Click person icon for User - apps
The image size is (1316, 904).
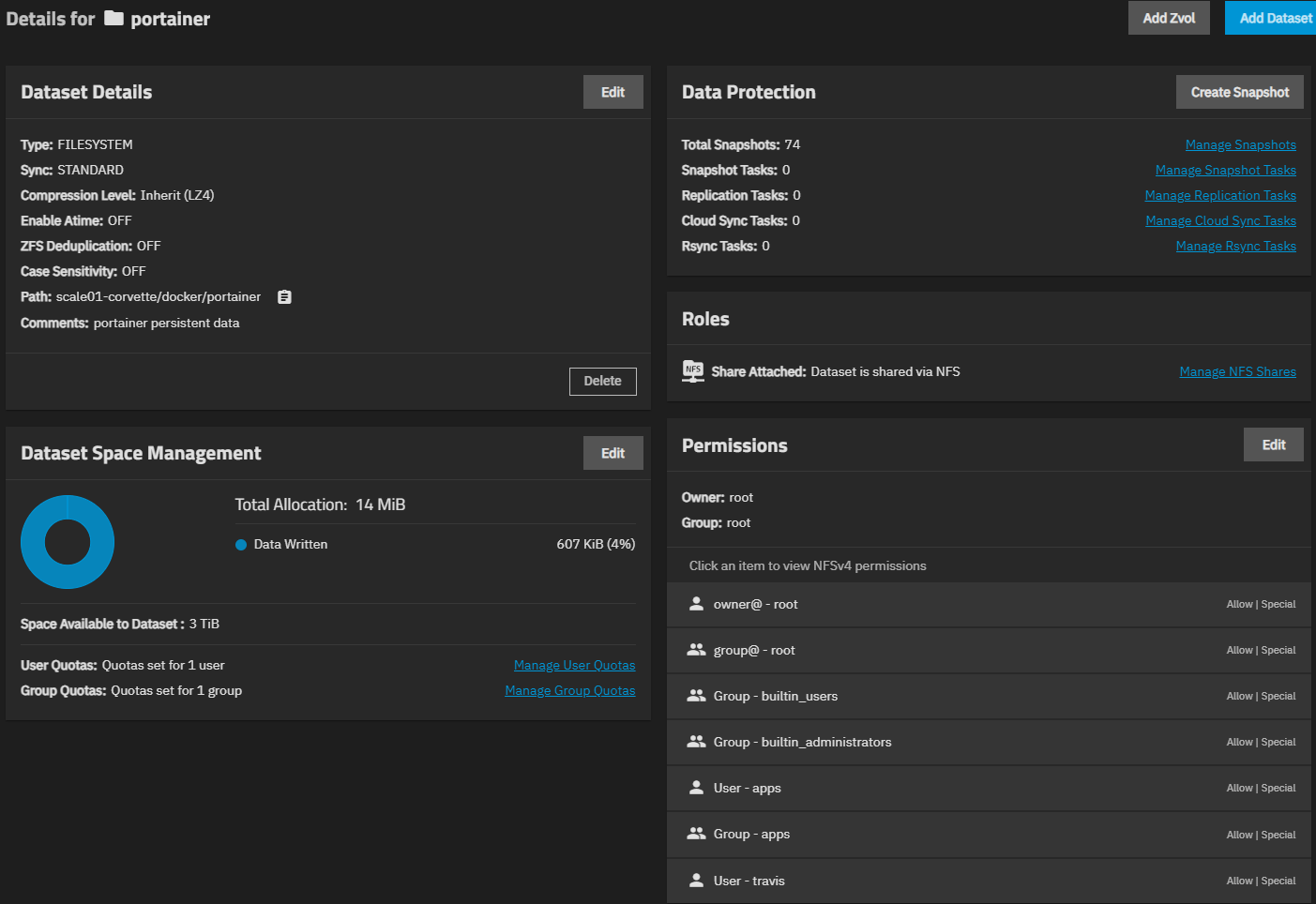pos(696,788)
